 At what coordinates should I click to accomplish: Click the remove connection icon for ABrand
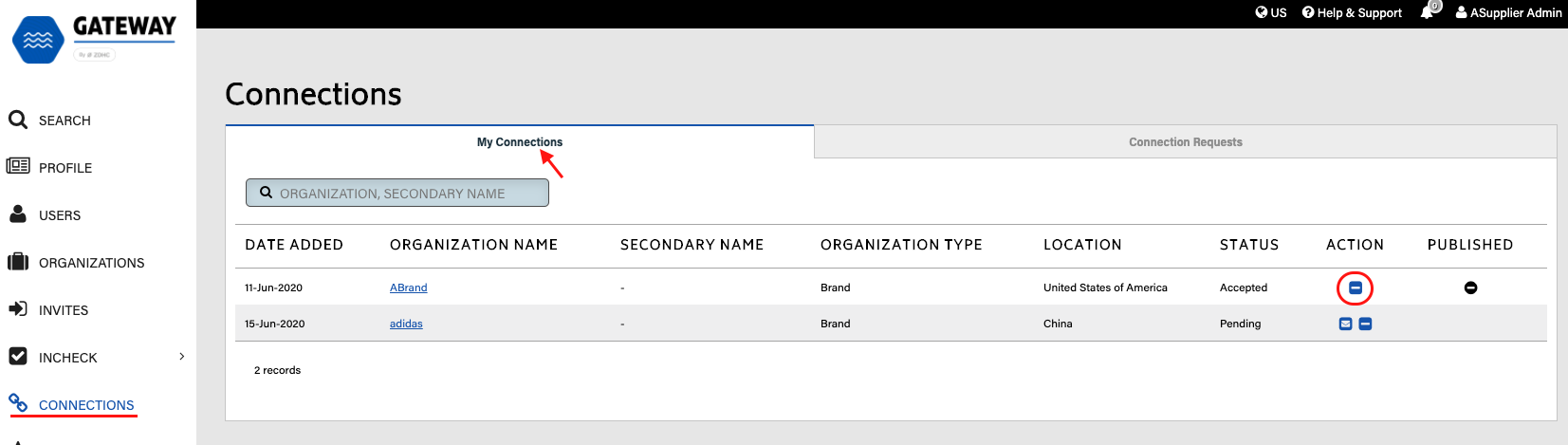[x=1355, y=287]
